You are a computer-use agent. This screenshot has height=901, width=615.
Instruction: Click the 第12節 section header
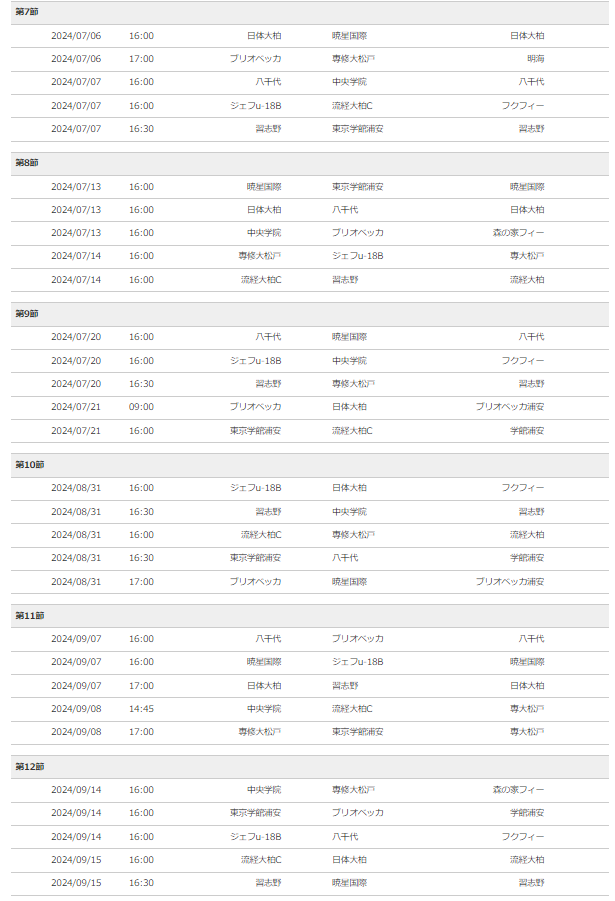click(309, 767)
